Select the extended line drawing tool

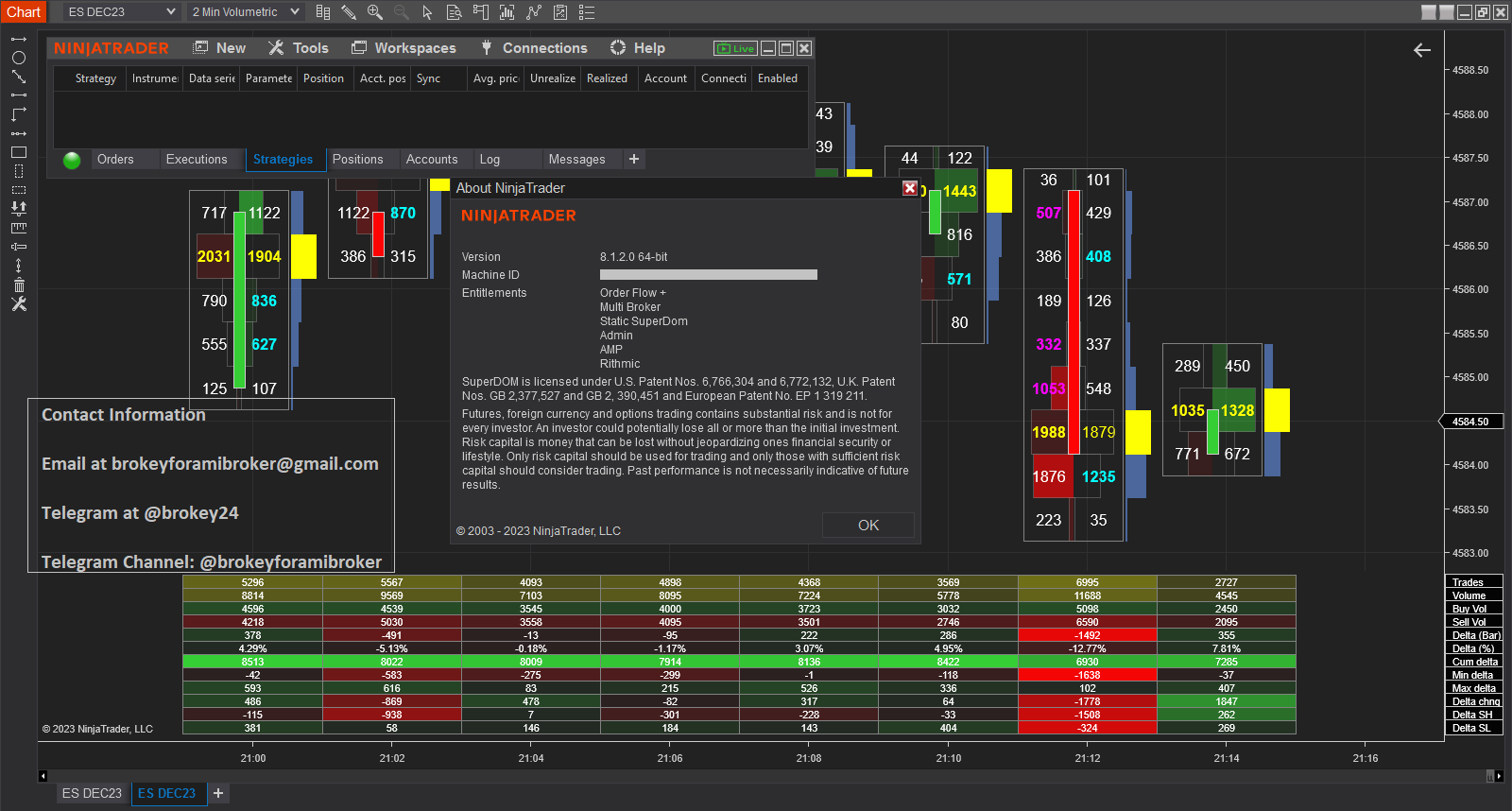click(18, 133)
